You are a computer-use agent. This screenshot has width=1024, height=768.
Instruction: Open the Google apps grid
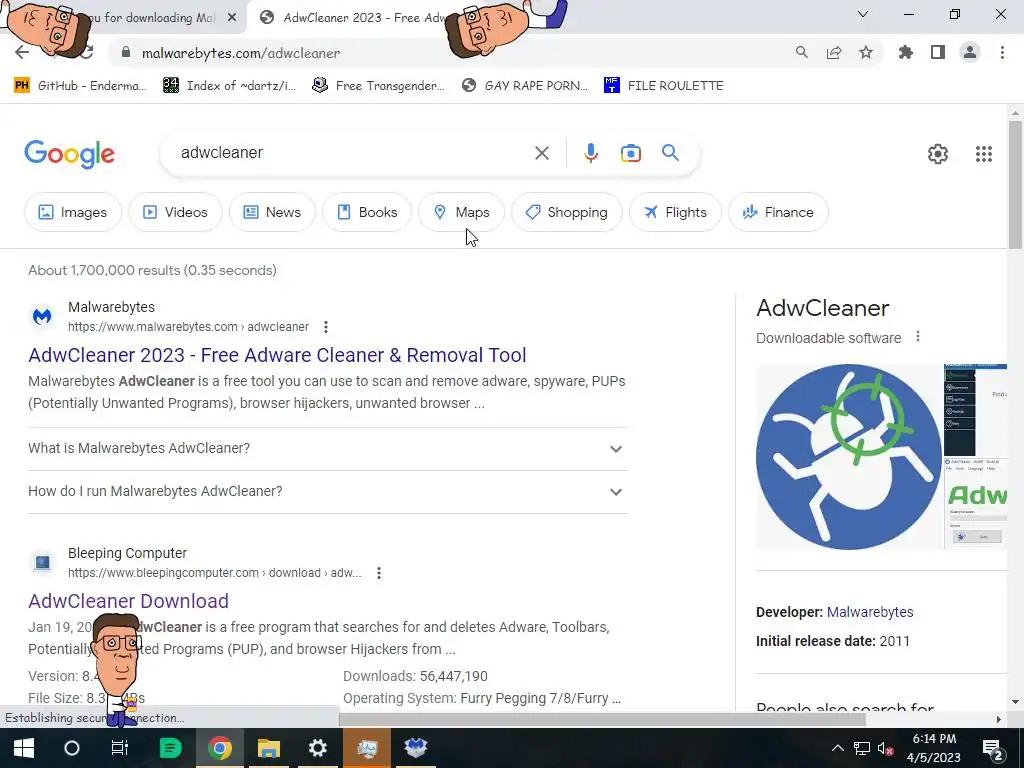[x=984, y=154]
